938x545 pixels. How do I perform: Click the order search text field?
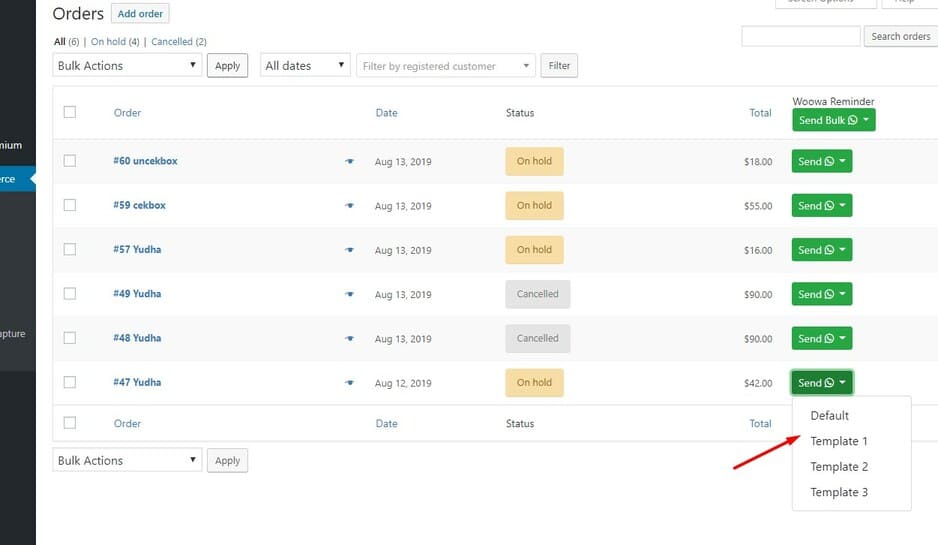tap(800, 36)
